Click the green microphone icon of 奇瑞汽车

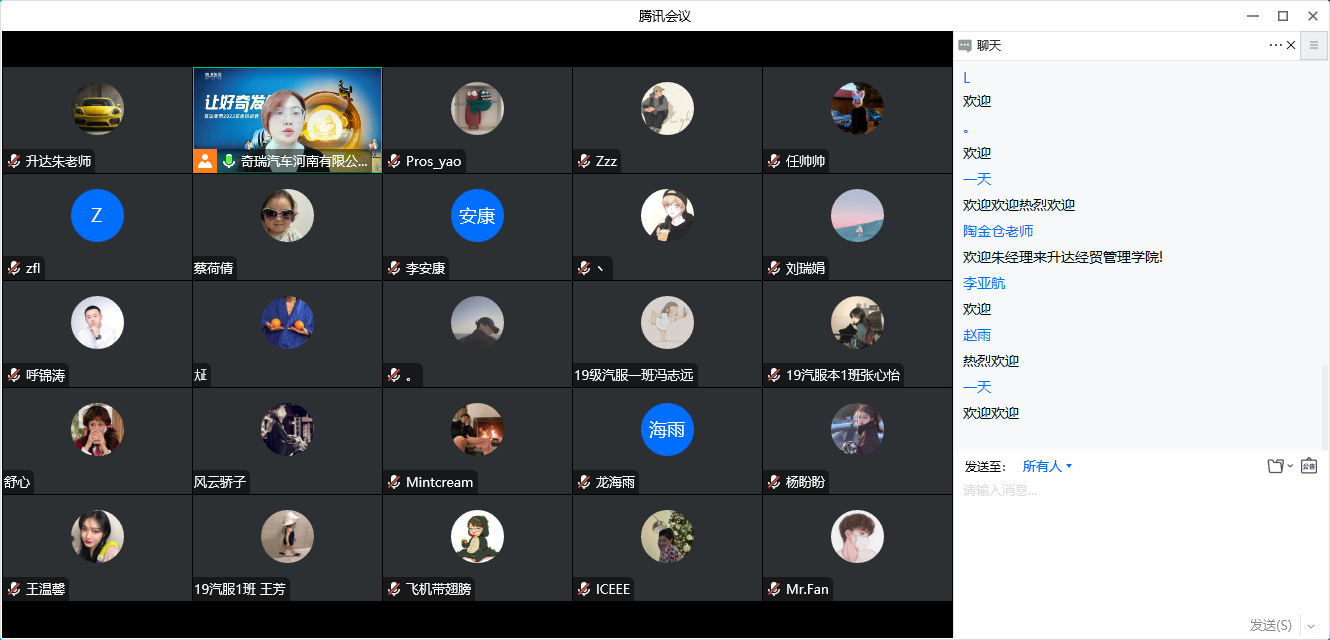(x=229, y=161)
